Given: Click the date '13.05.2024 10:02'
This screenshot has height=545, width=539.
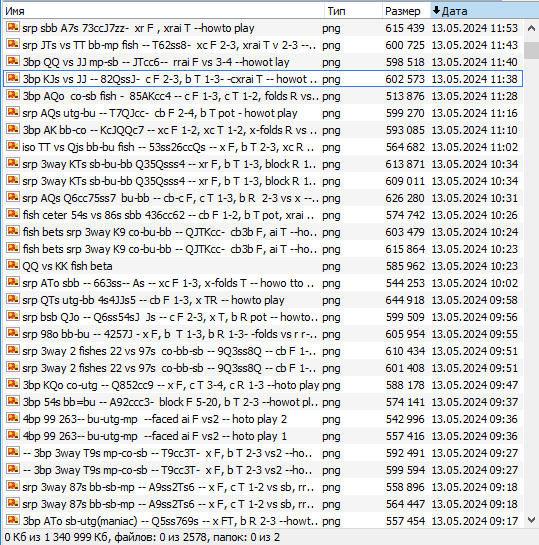Looking at the screenshot, I should 475,283.
